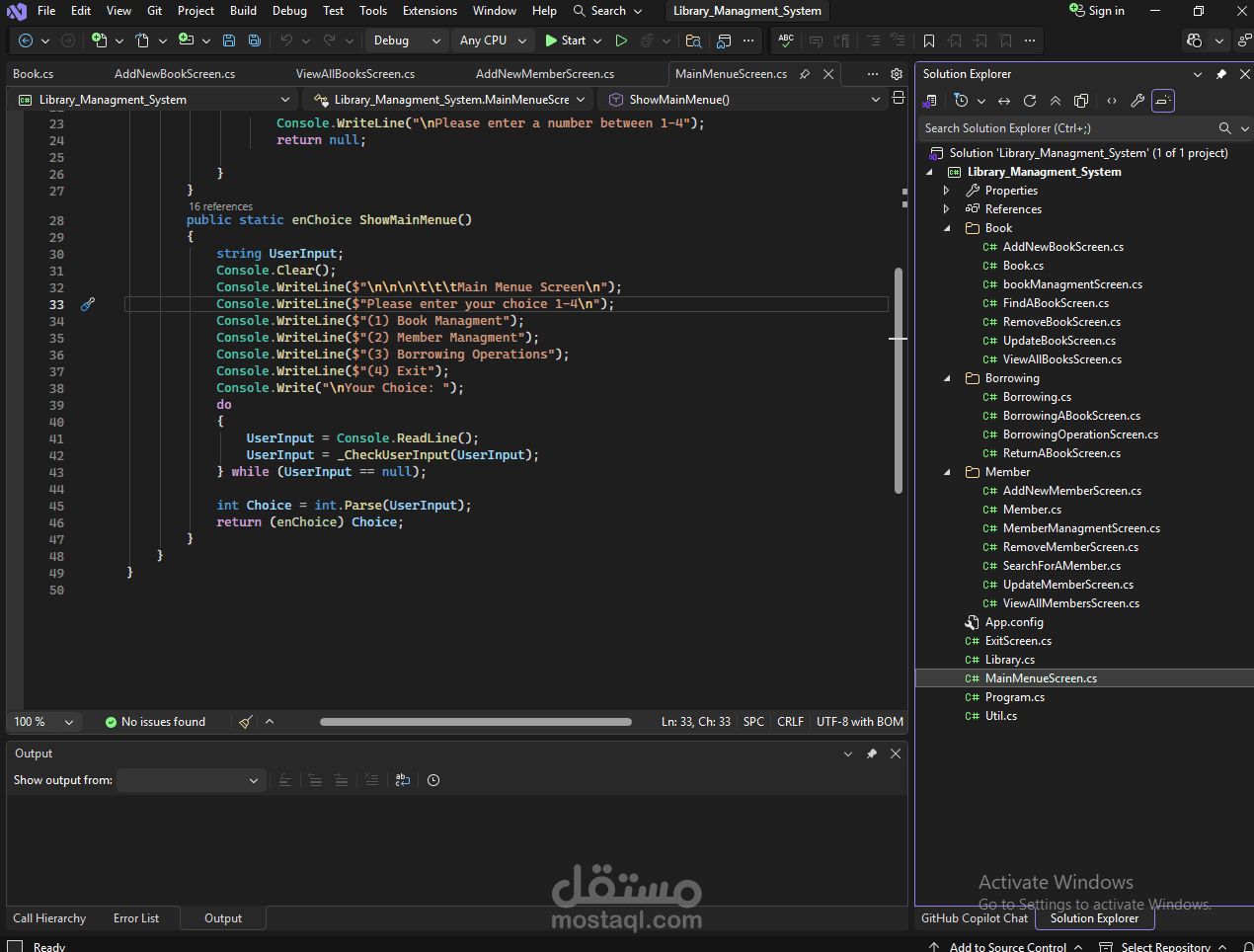Screen dimensions: 1254x952
Task: Open Solution Explorer properties wrench icon
Action: pyautogui.click(x=1137, y=101)
